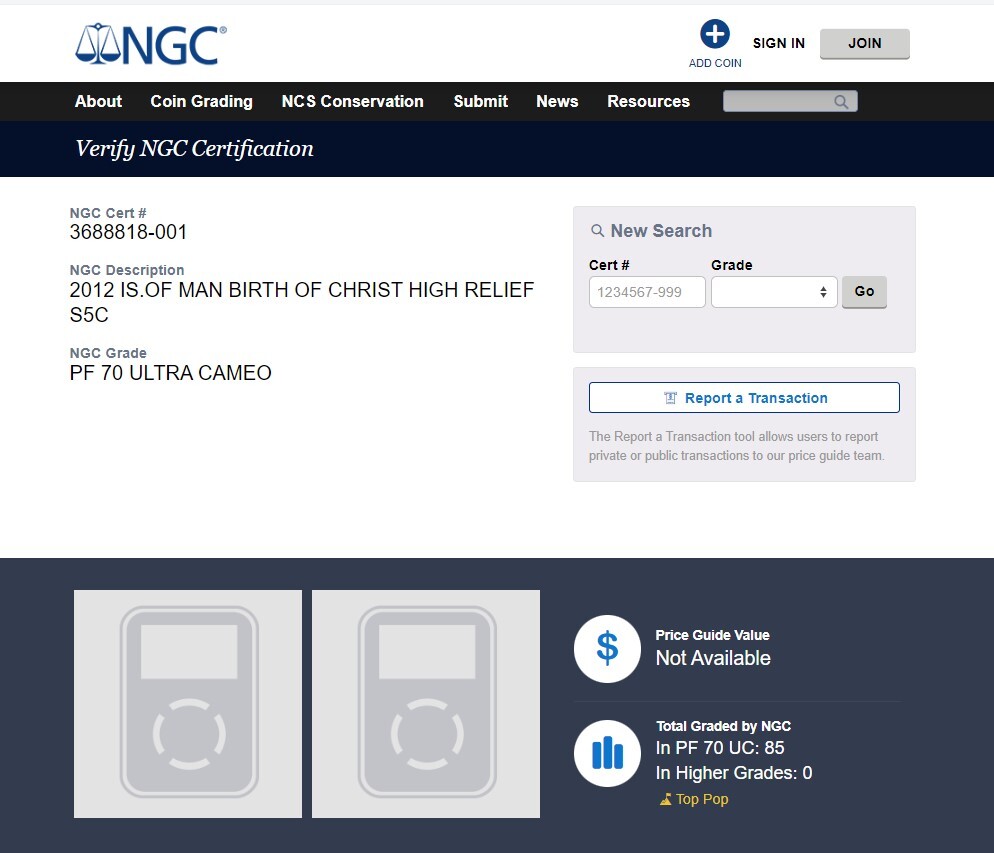Click the coin description 2012 IS.OF MAN text

click(302, 302)
